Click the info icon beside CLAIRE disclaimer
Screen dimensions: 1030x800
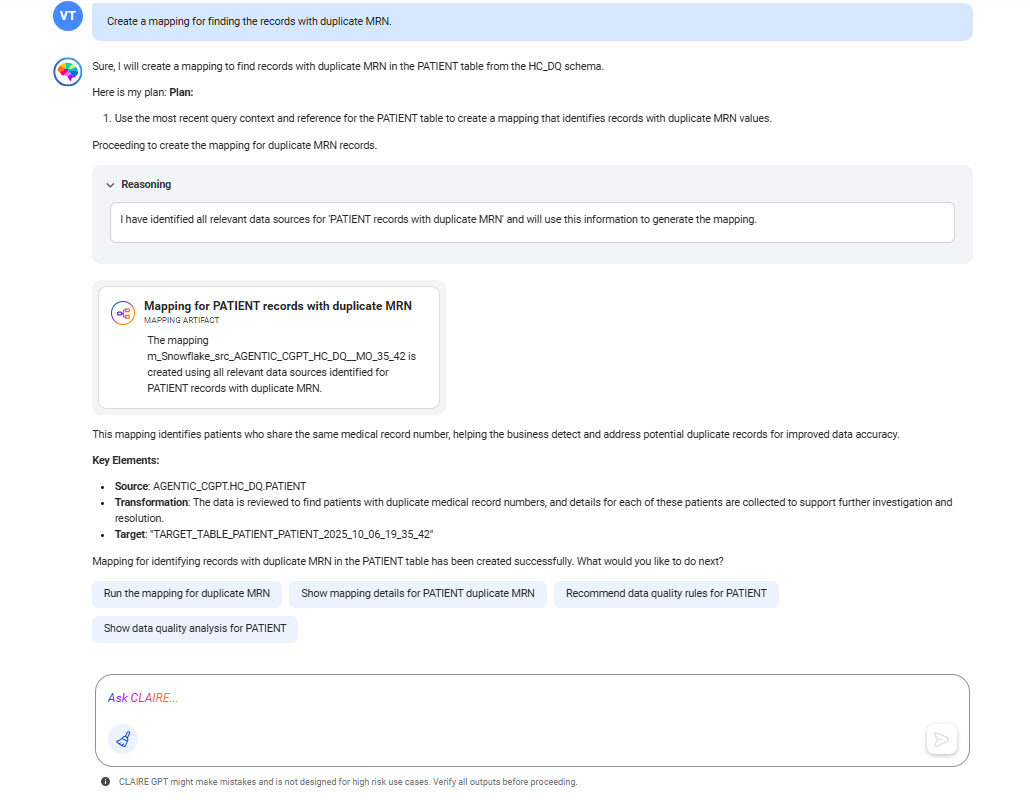pyautogui.click(x=105, y=782)
